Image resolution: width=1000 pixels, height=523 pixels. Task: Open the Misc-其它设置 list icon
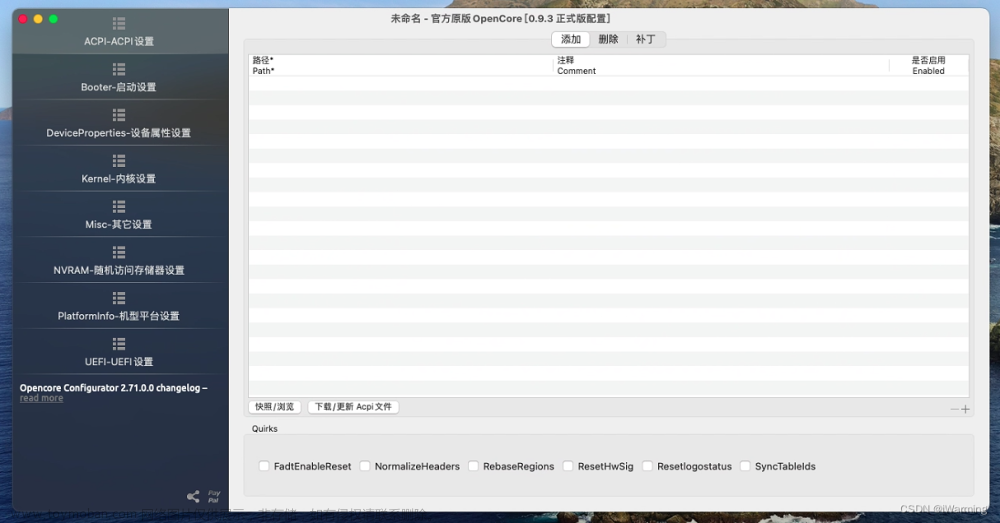pyautogui.click(x=119, y=207)
